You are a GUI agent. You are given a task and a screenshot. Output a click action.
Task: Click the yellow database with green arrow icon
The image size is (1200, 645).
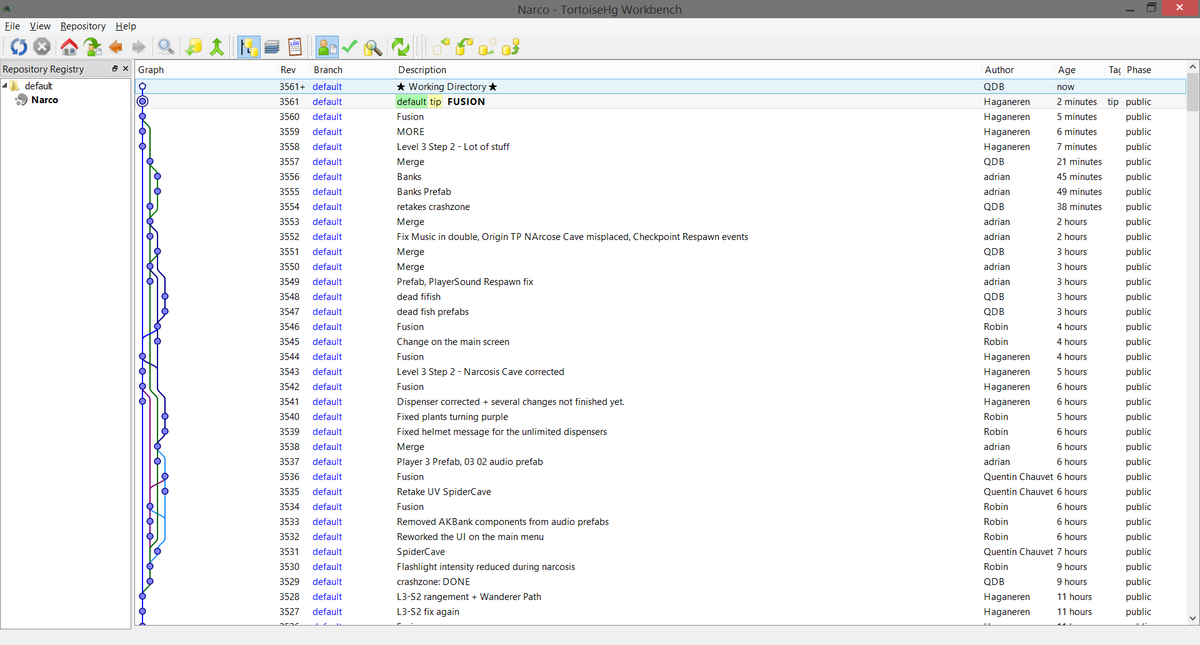pos(194,47)
